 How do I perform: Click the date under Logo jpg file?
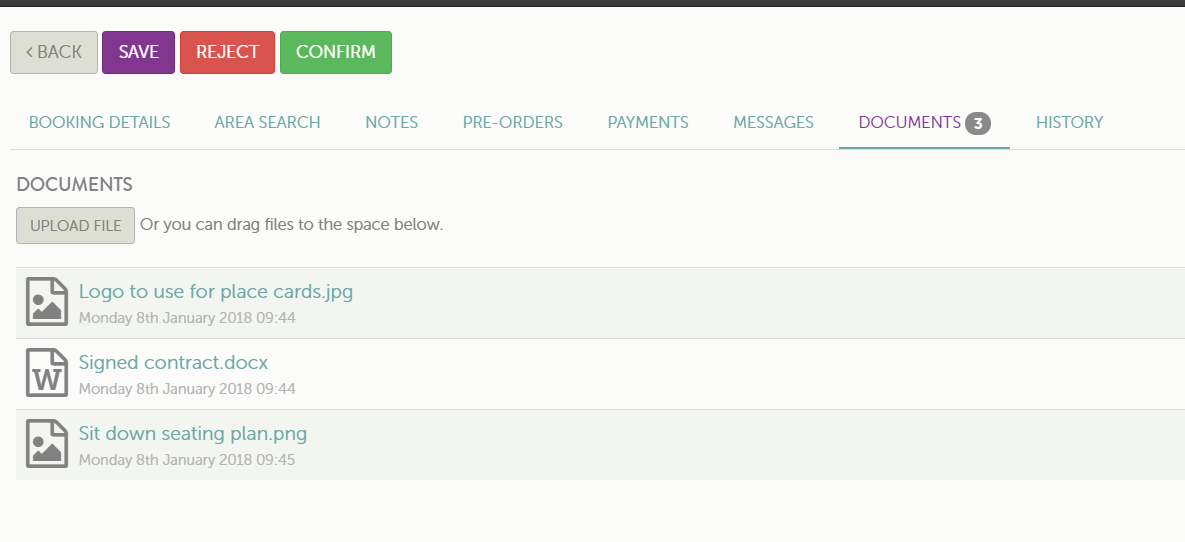pos(187,318)
